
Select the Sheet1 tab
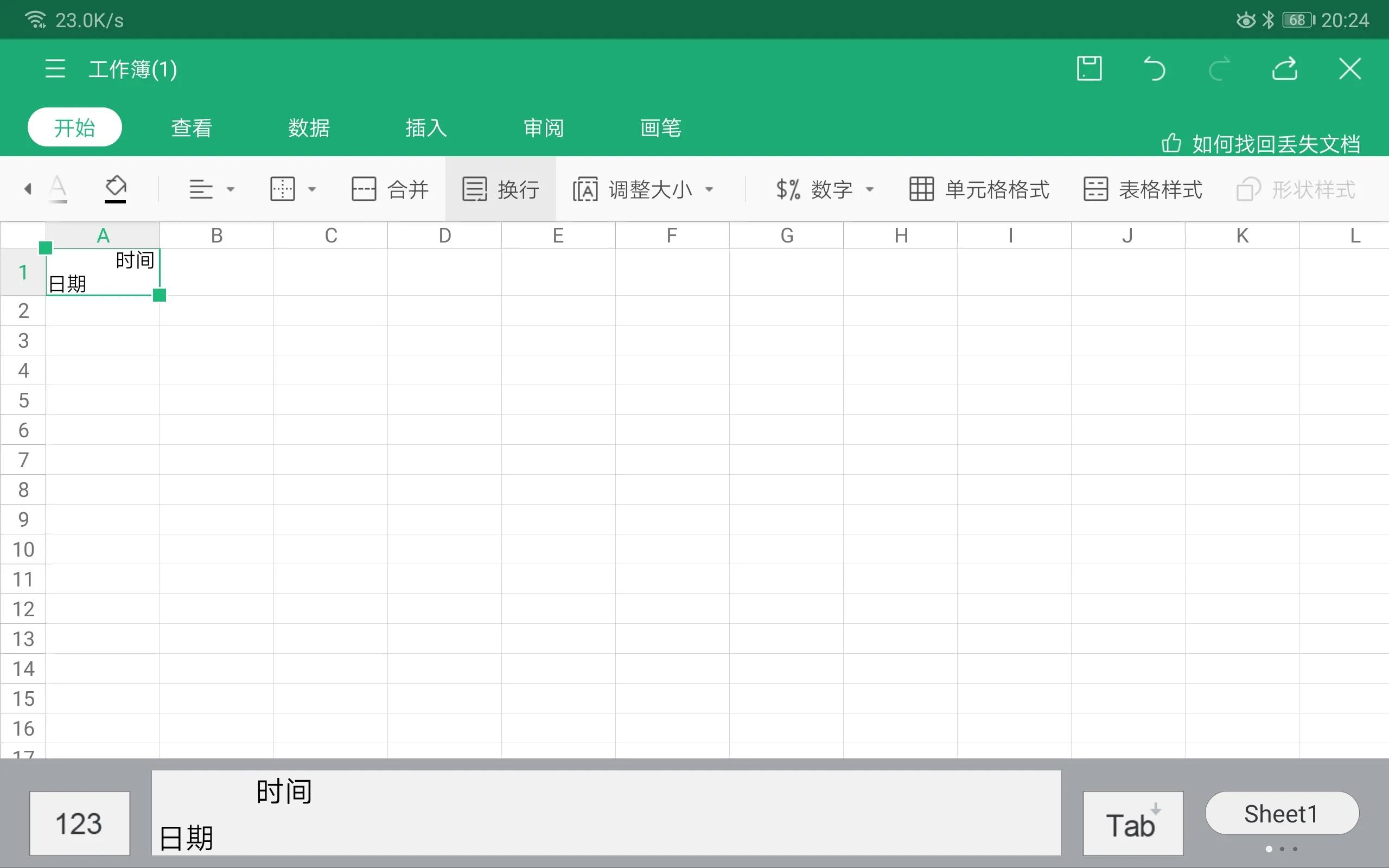(1280, 812)
